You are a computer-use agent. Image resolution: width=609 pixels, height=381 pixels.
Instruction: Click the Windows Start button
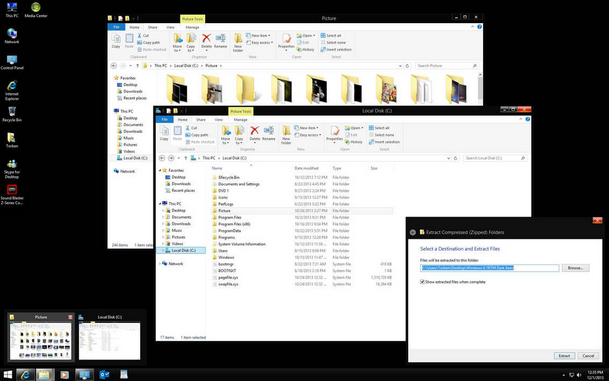point(7,374)
